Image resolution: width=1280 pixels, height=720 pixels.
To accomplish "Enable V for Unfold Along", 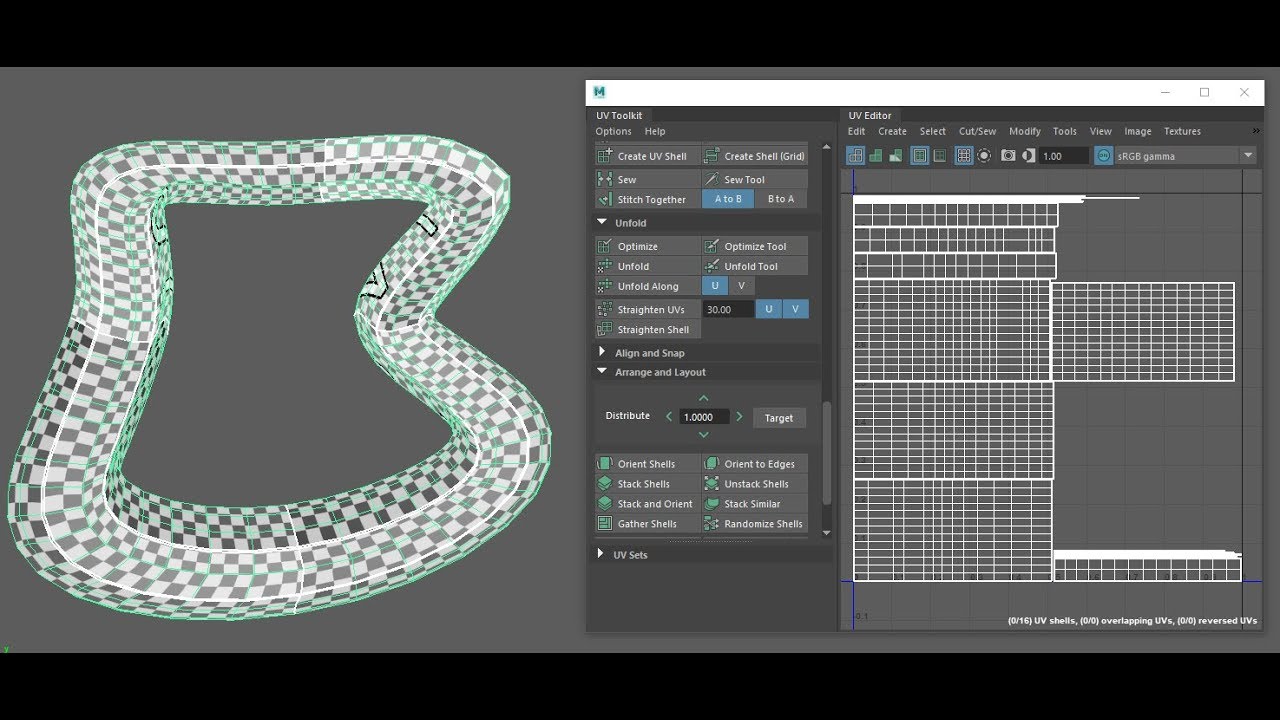I will tap(741, 286).
